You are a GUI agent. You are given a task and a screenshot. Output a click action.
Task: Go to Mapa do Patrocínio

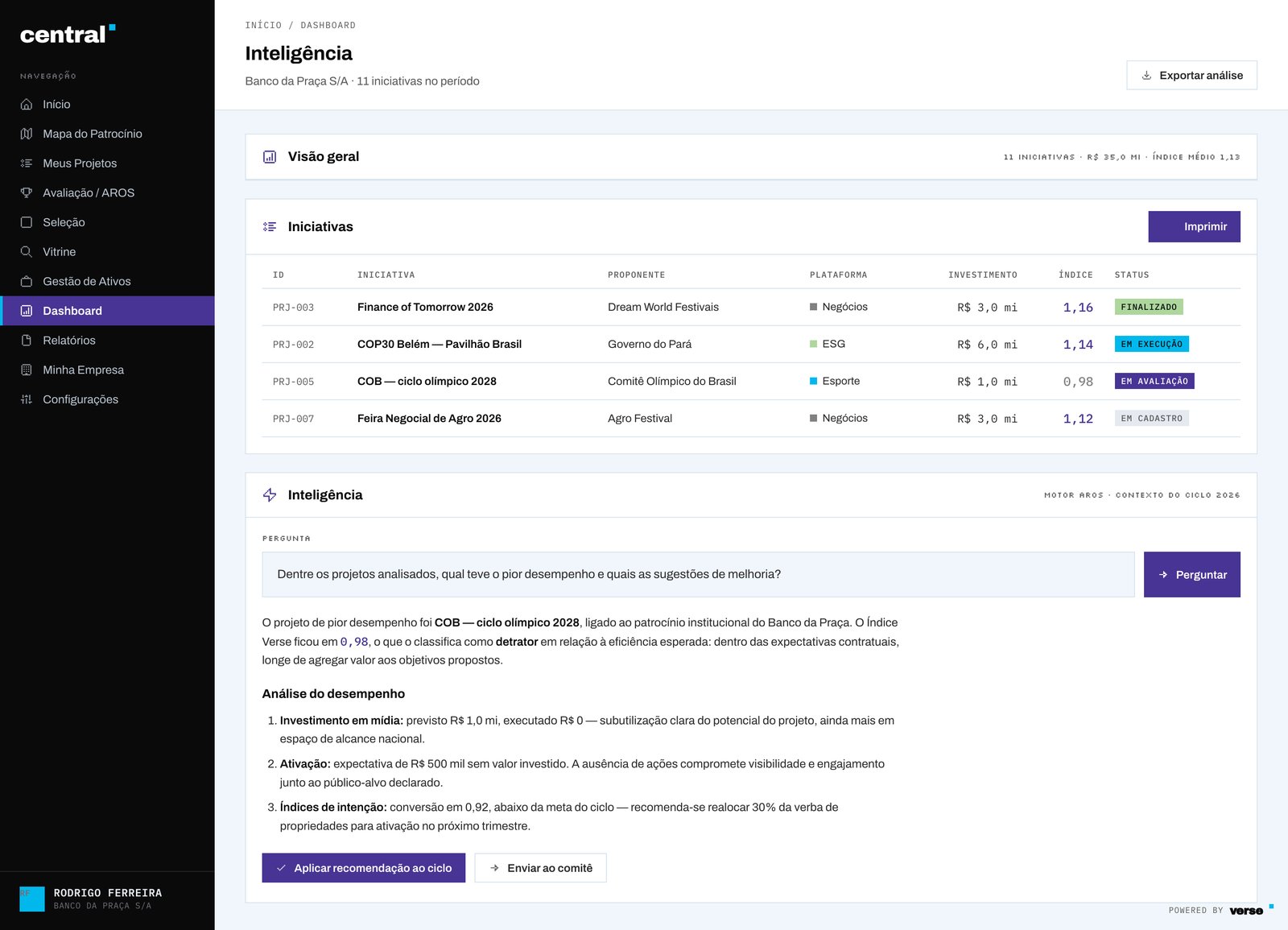pyautogui.click(x=107, y=134)
